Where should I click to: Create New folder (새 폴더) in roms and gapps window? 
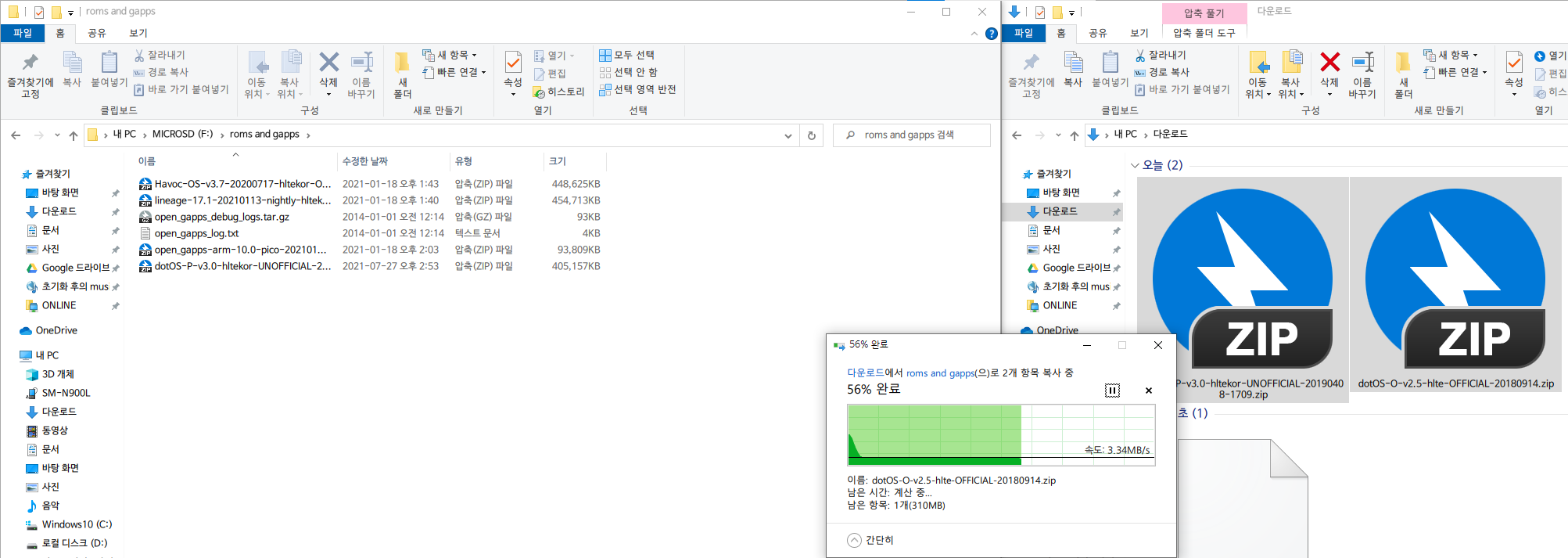[402, 75]
